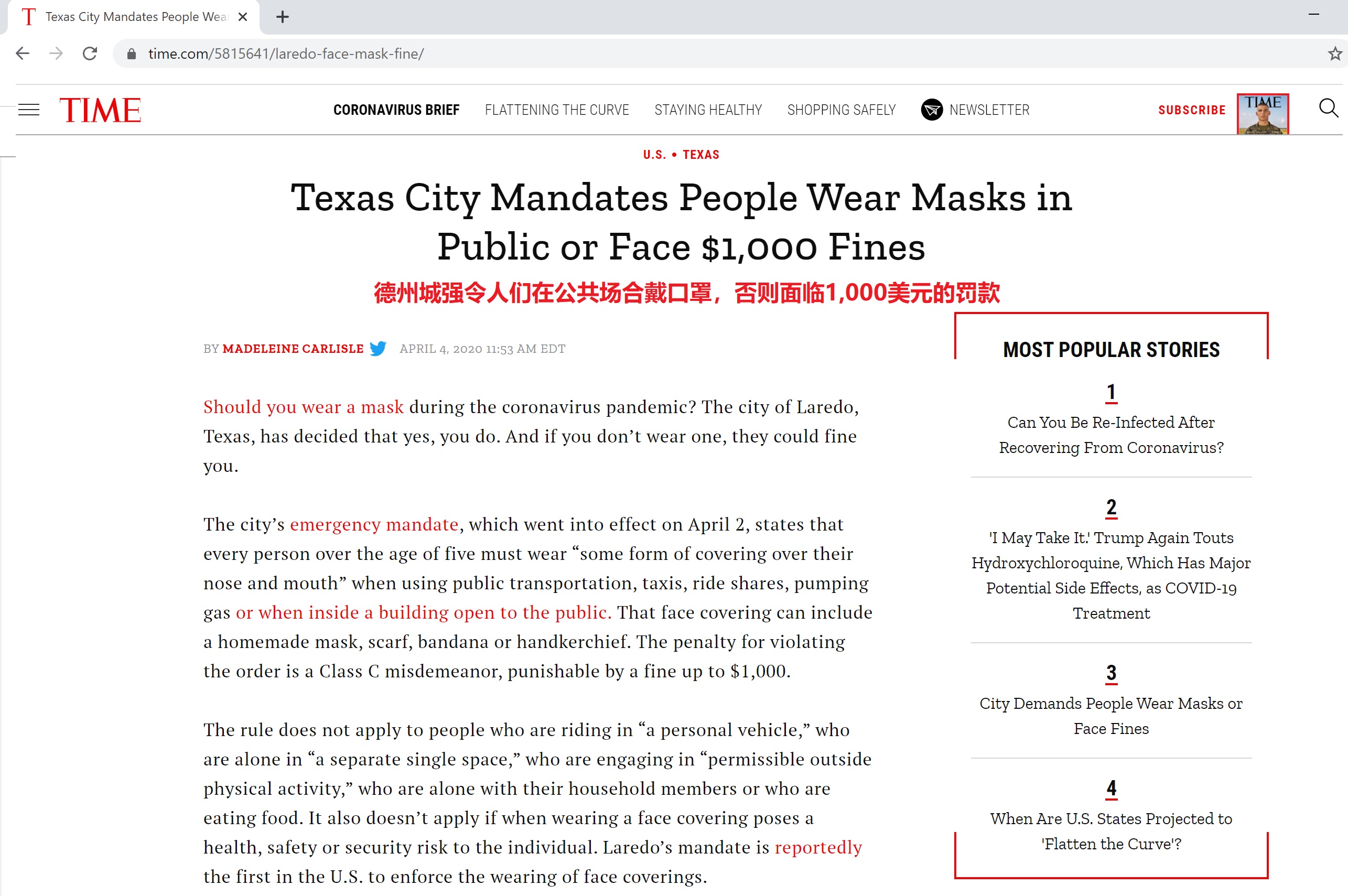This screenshot has height=896, width=1348.
Task: Click the Subscribe button
Action: 1191,110
